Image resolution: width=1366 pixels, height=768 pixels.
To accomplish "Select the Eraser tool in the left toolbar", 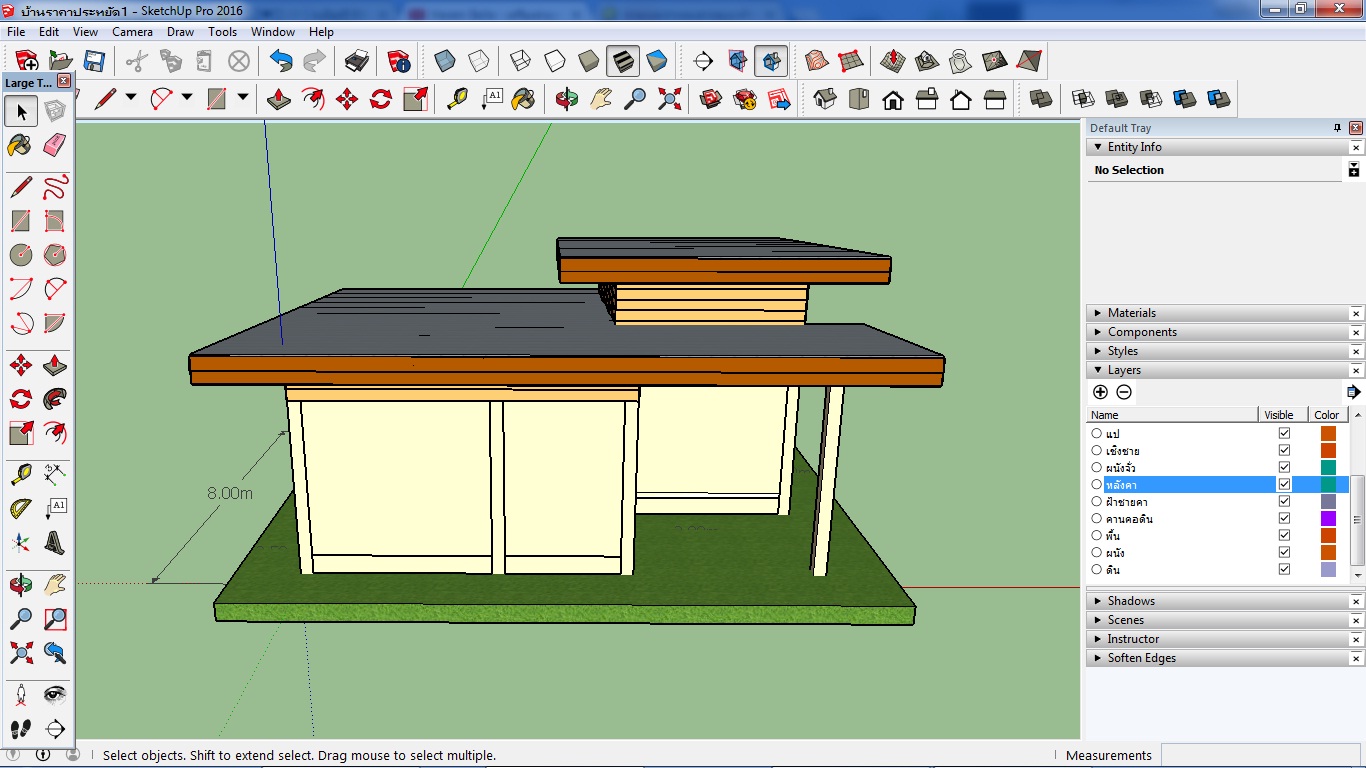I will tap(55, 146).
